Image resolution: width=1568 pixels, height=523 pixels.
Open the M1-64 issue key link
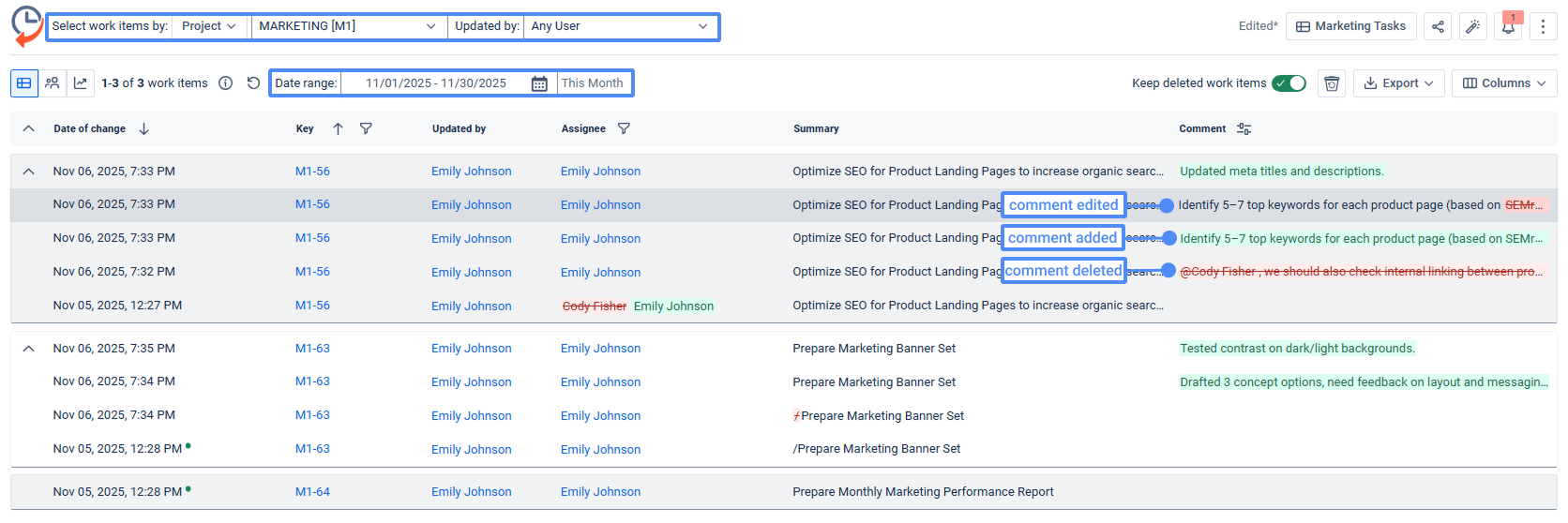pos(312,492)
